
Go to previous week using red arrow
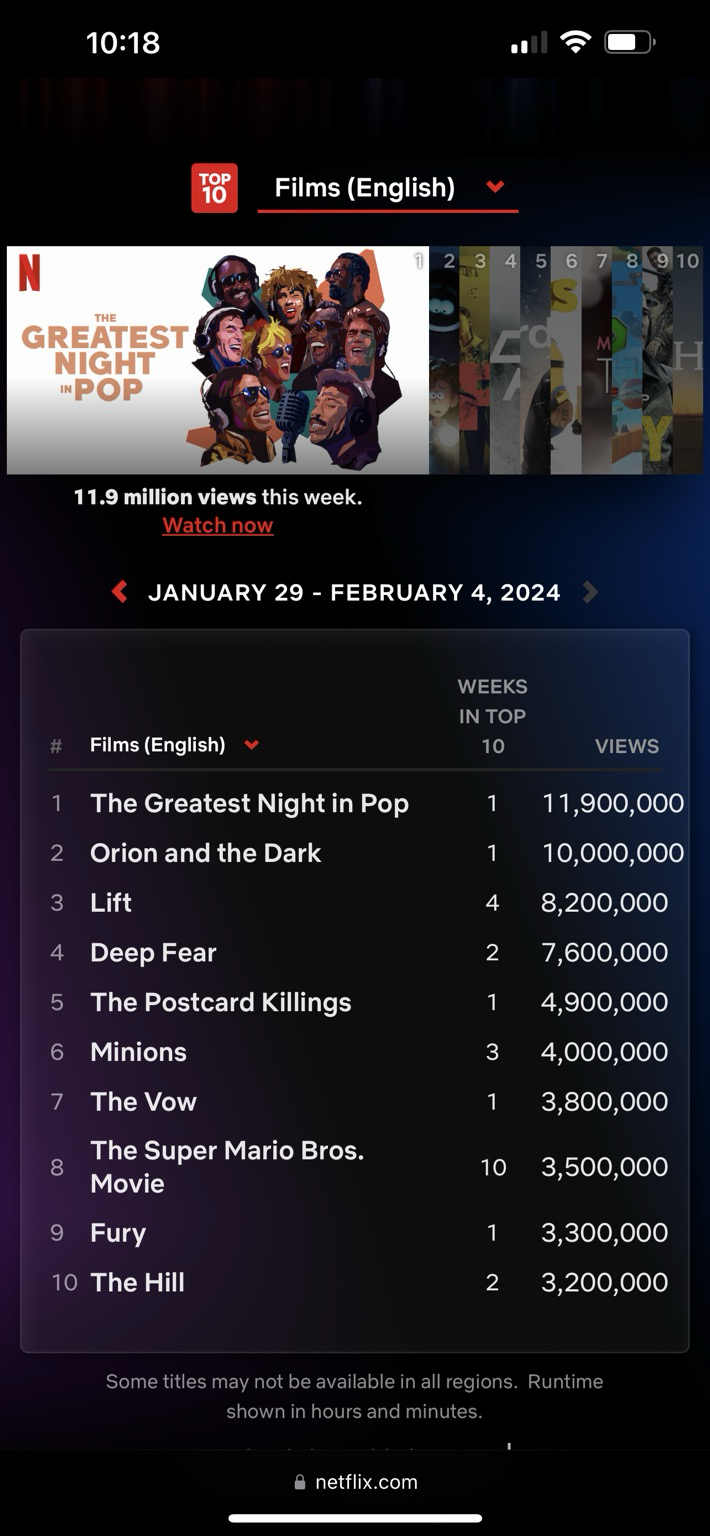click(x=120, y=592)
